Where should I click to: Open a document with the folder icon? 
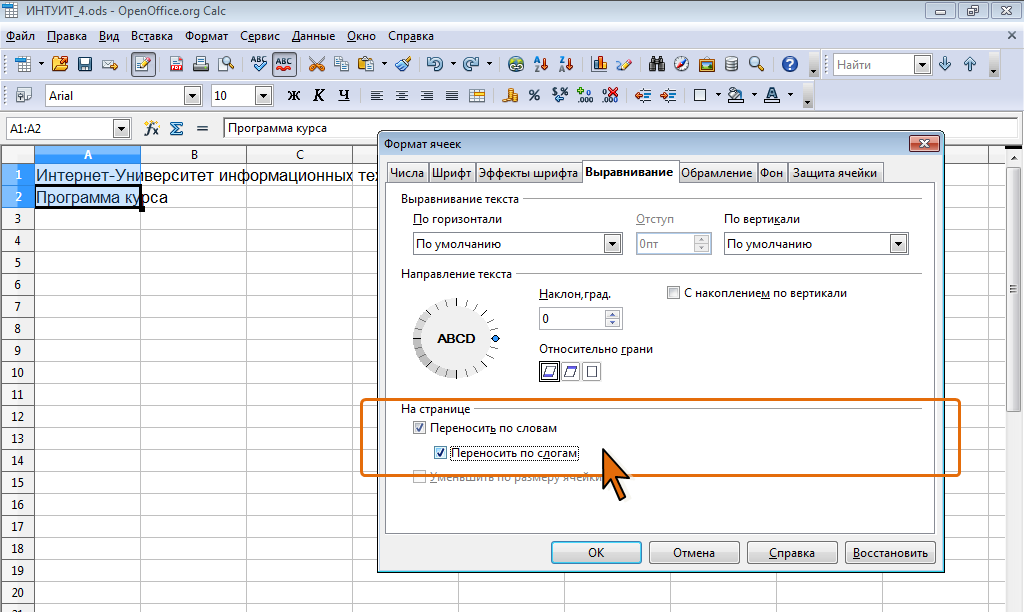tap(60, 64)
